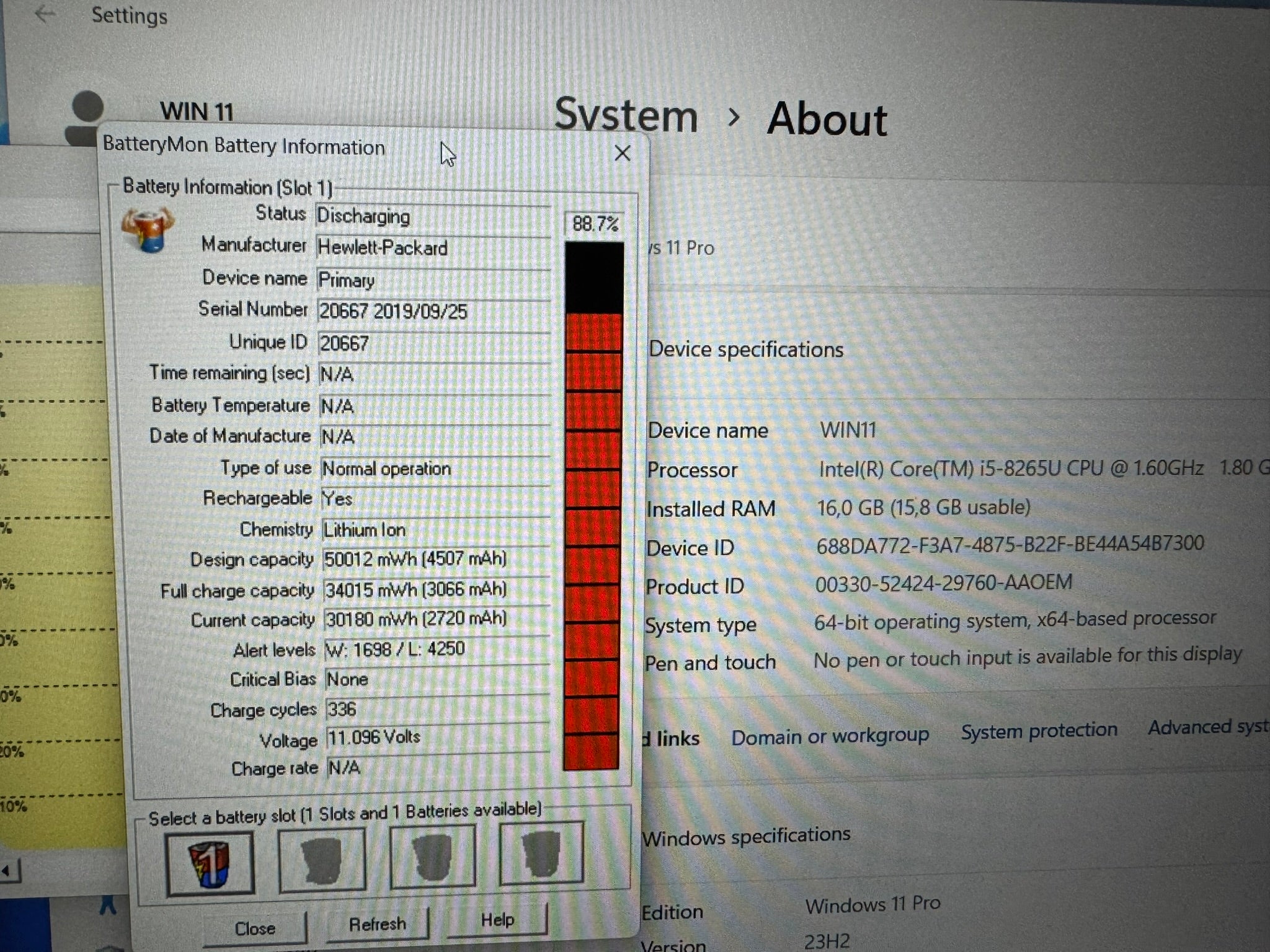This screenshot has height=952, width=1270.
Task: Click the Pen and touch value text
Action: pyautogui.click(x=1028, y=657)
